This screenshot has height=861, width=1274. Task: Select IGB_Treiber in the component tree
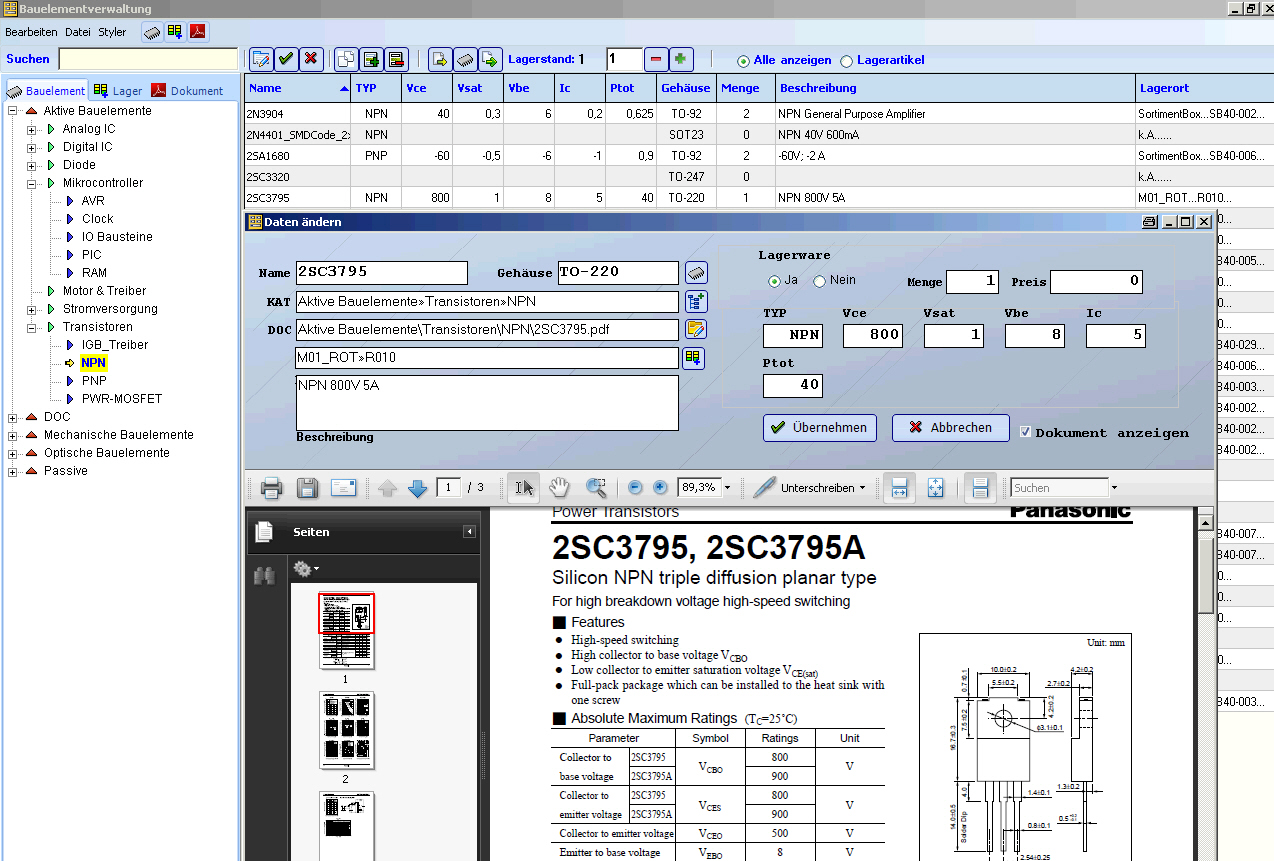coord(115,345)
